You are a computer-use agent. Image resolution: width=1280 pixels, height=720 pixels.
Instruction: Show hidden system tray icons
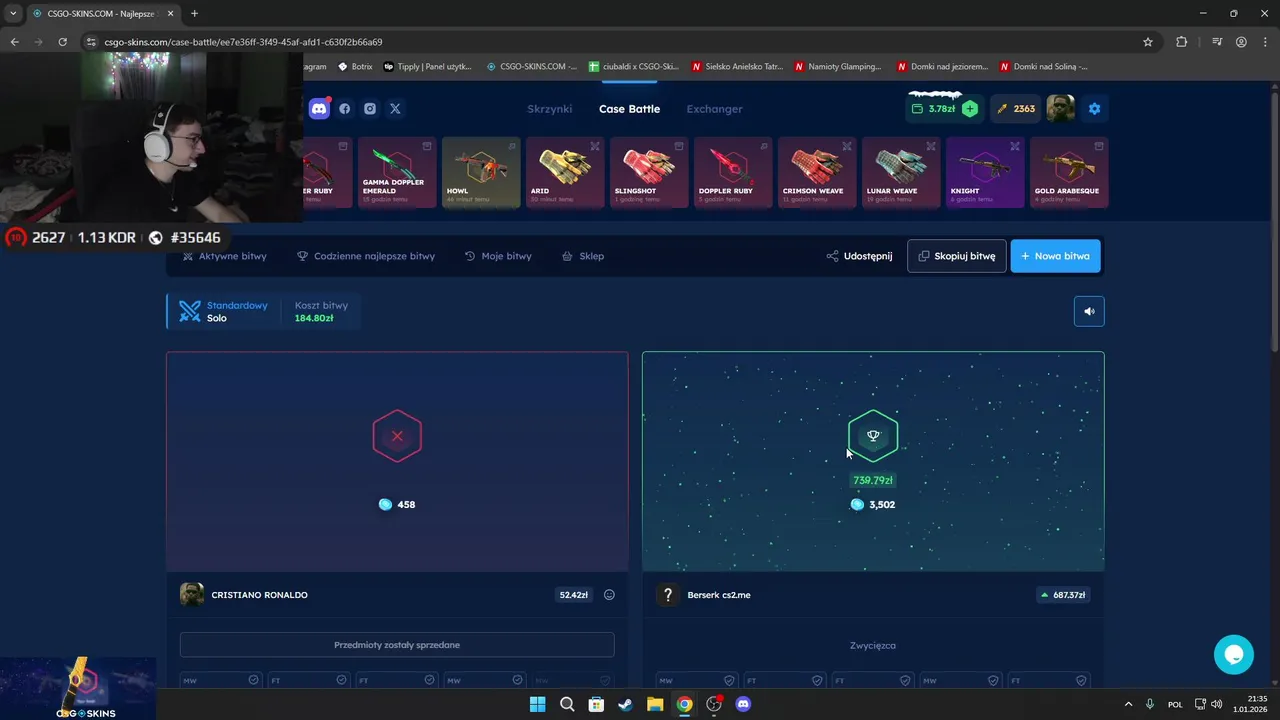tap(1129, 704)
